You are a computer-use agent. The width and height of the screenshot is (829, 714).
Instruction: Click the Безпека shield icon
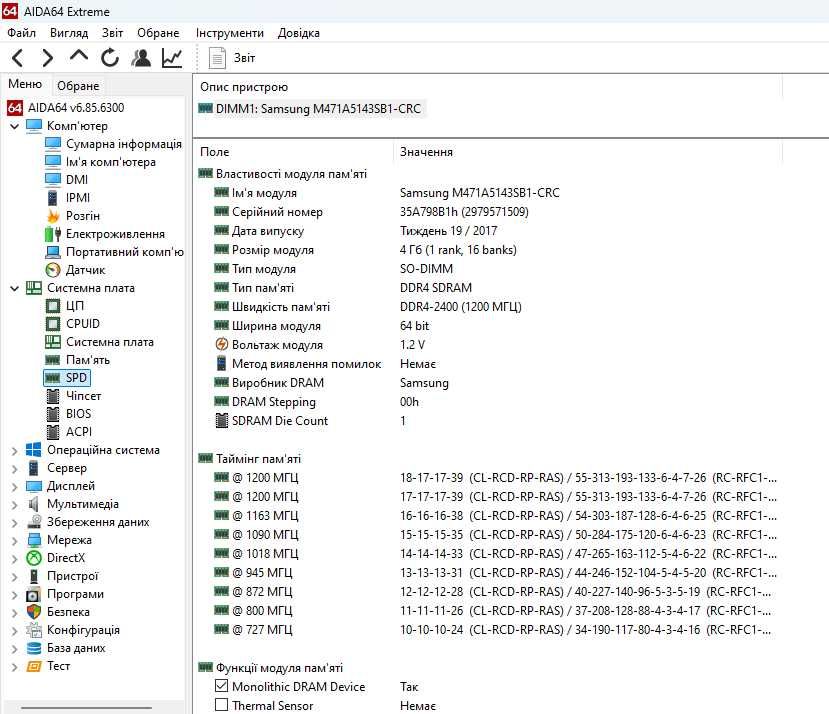click(34, 612)
